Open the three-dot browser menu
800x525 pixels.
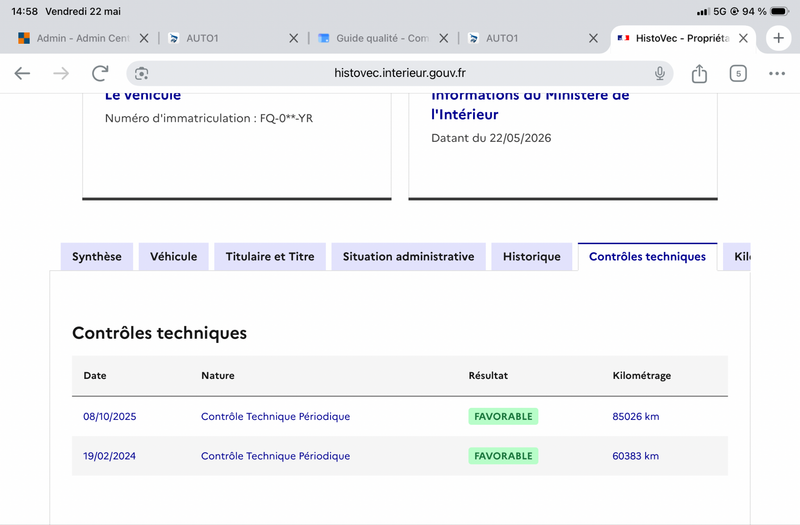pos(777,73)
